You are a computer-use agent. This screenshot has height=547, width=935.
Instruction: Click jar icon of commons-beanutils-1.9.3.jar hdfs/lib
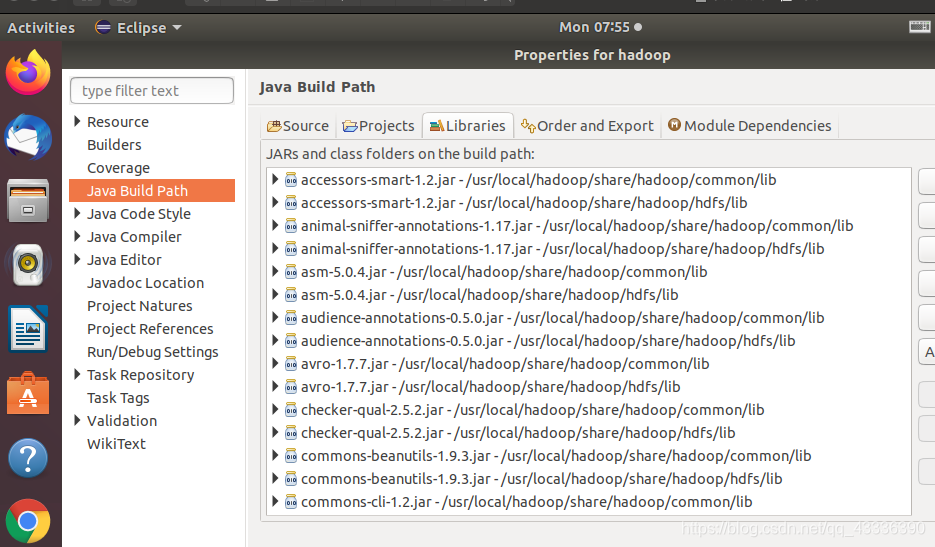(291, 479)
